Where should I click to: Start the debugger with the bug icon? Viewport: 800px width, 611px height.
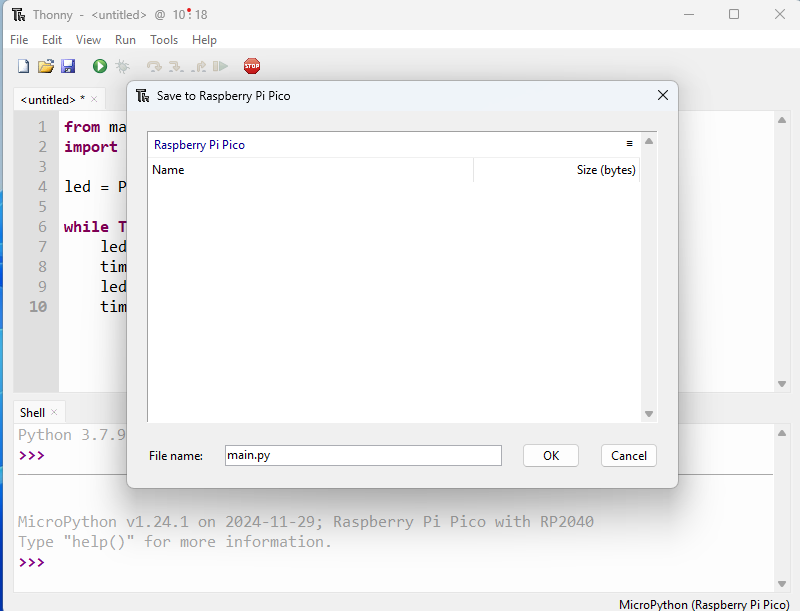tap(121, 66)
